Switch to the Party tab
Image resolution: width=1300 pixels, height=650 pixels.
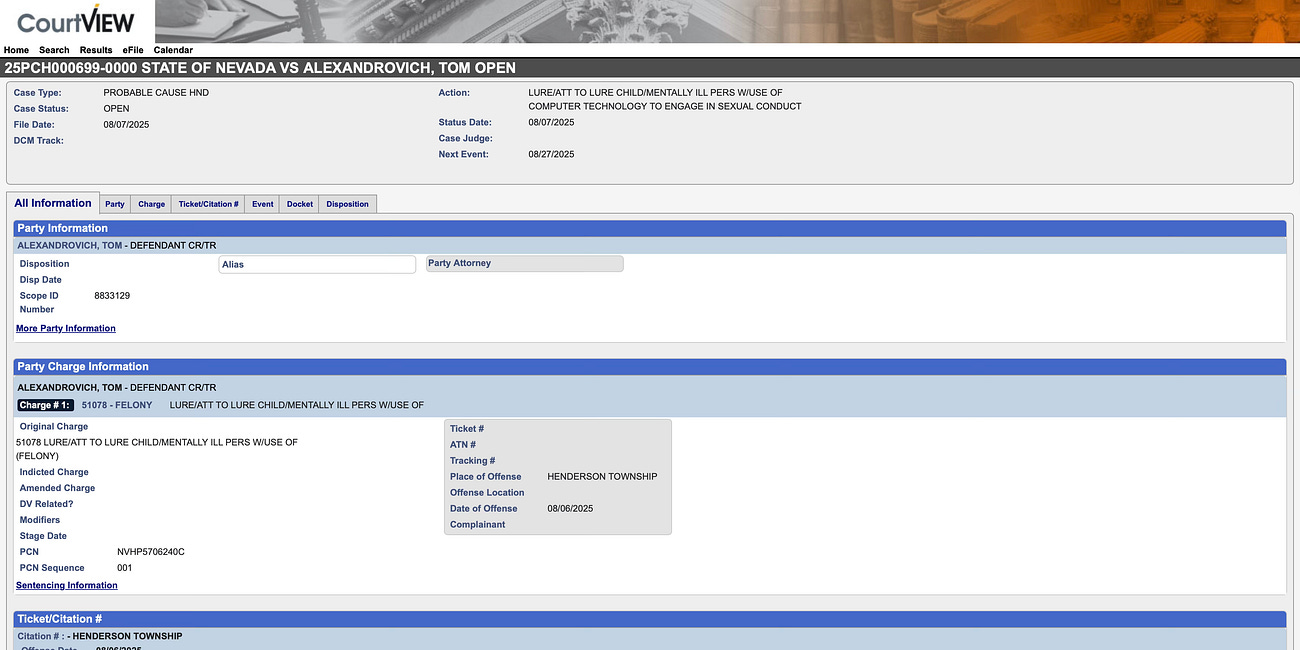pyautogui.click(x=114, y=203)
